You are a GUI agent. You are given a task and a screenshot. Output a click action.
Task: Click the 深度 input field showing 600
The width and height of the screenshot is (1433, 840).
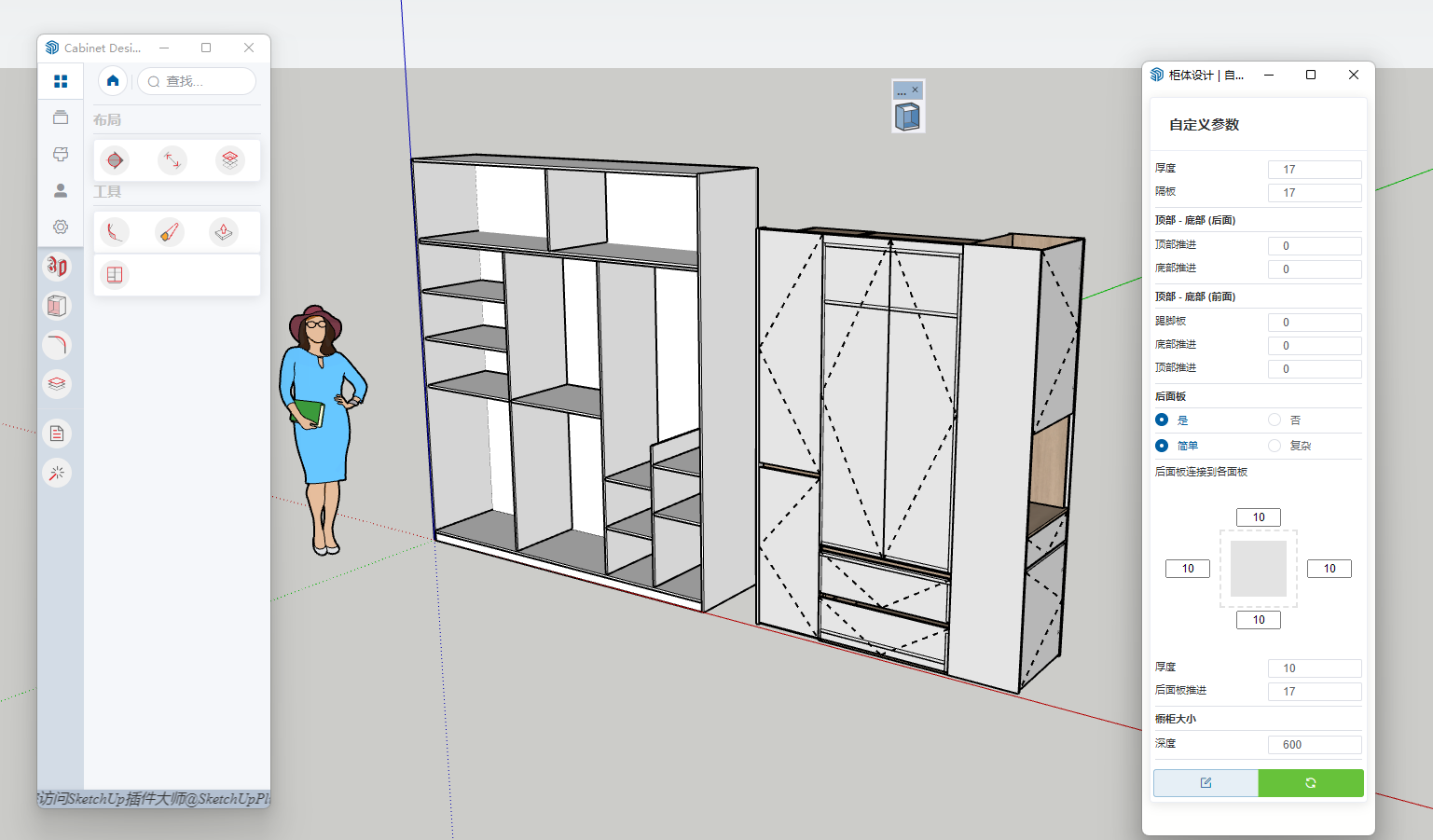pyautogui.click(x=1315, y=745)
